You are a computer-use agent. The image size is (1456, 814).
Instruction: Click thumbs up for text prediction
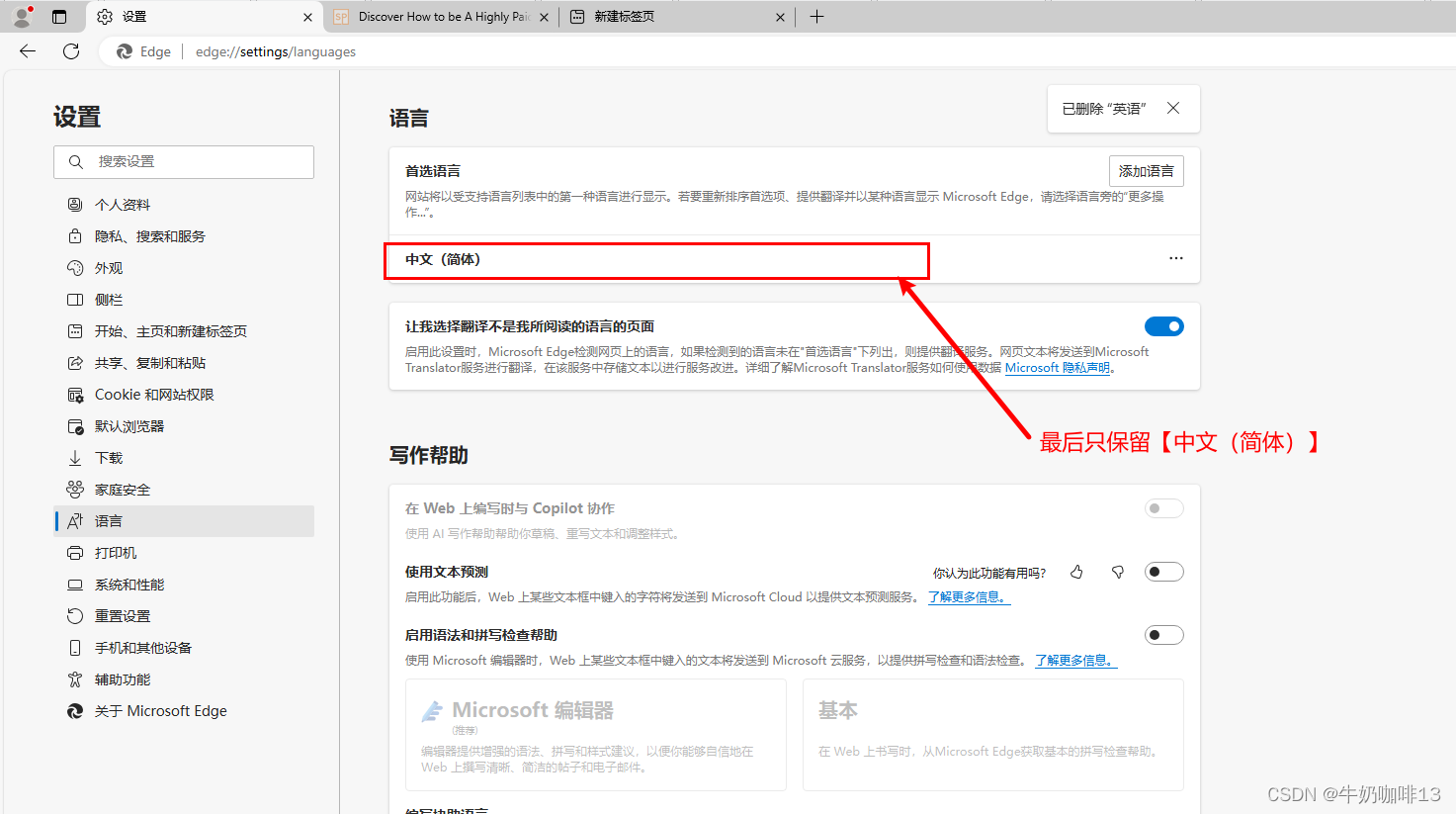tap(1076, 572)
